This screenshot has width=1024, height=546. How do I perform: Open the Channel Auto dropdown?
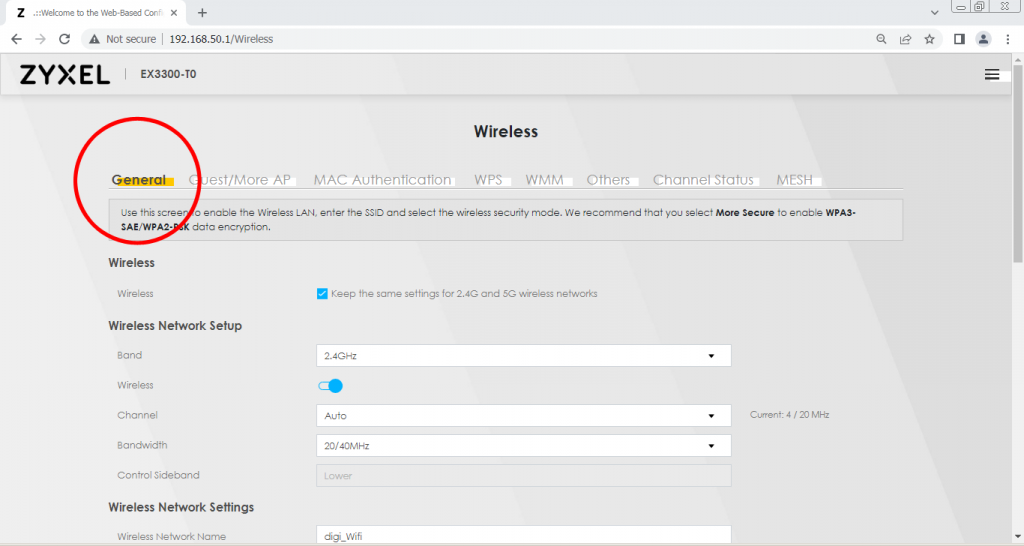(523, 416)
